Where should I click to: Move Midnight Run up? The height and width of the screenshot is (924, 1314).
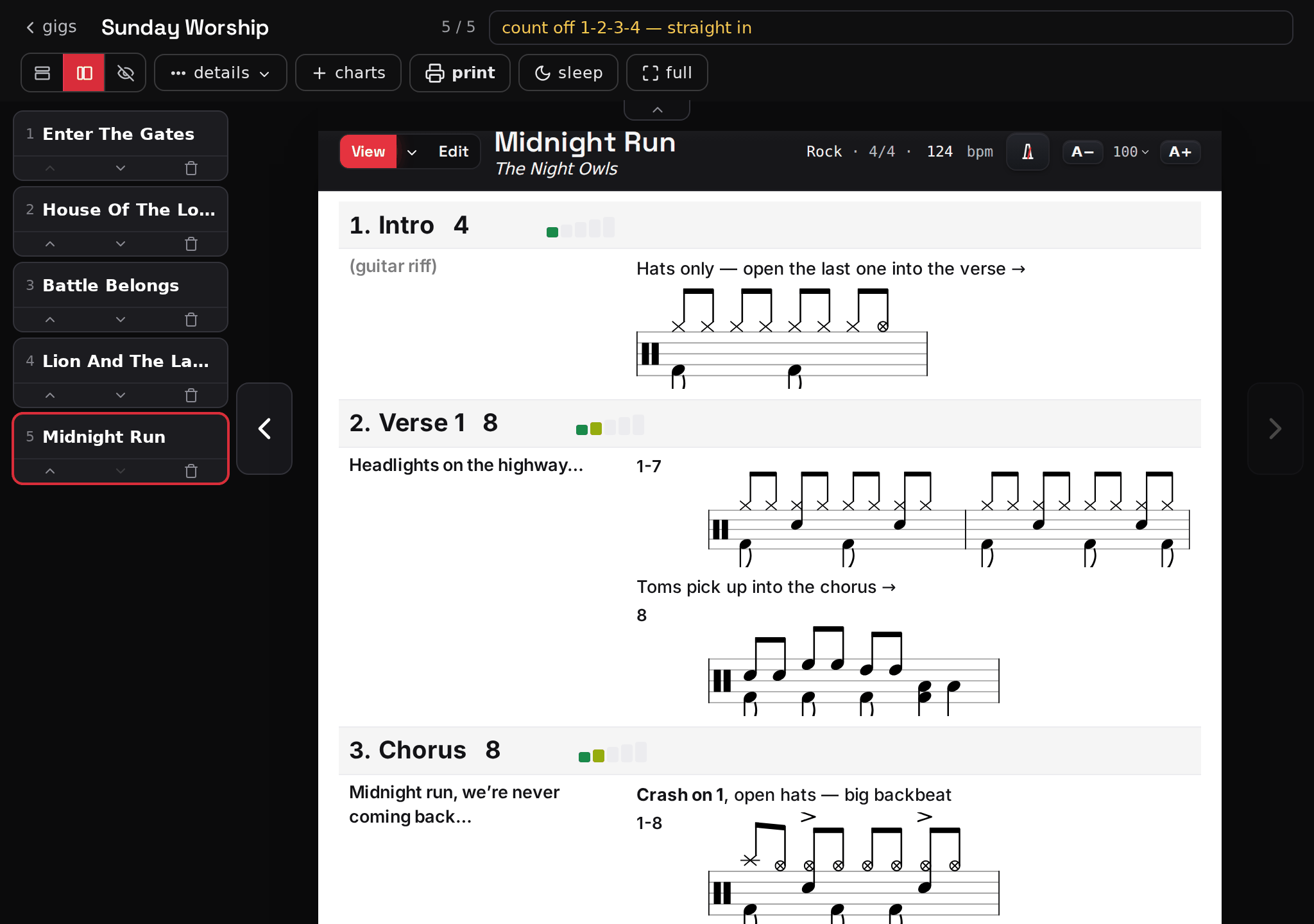50,471
